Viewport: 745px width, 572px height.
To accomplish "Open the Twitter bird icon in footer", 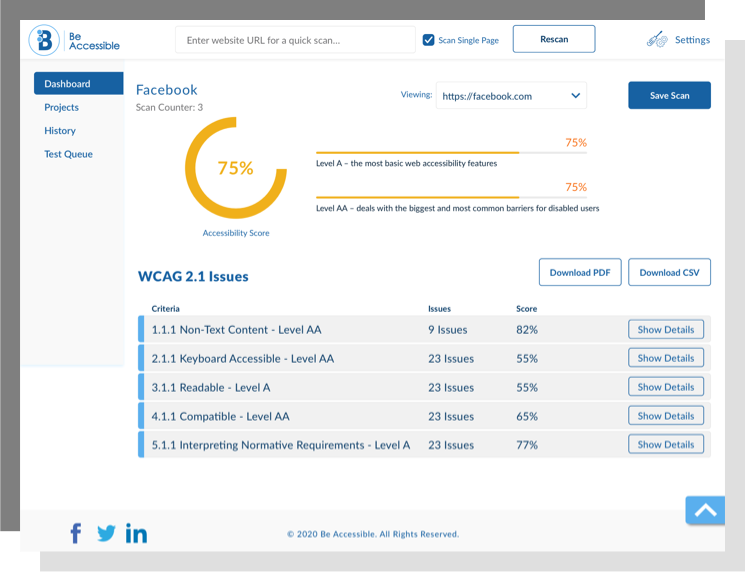I will pos(106,533).
